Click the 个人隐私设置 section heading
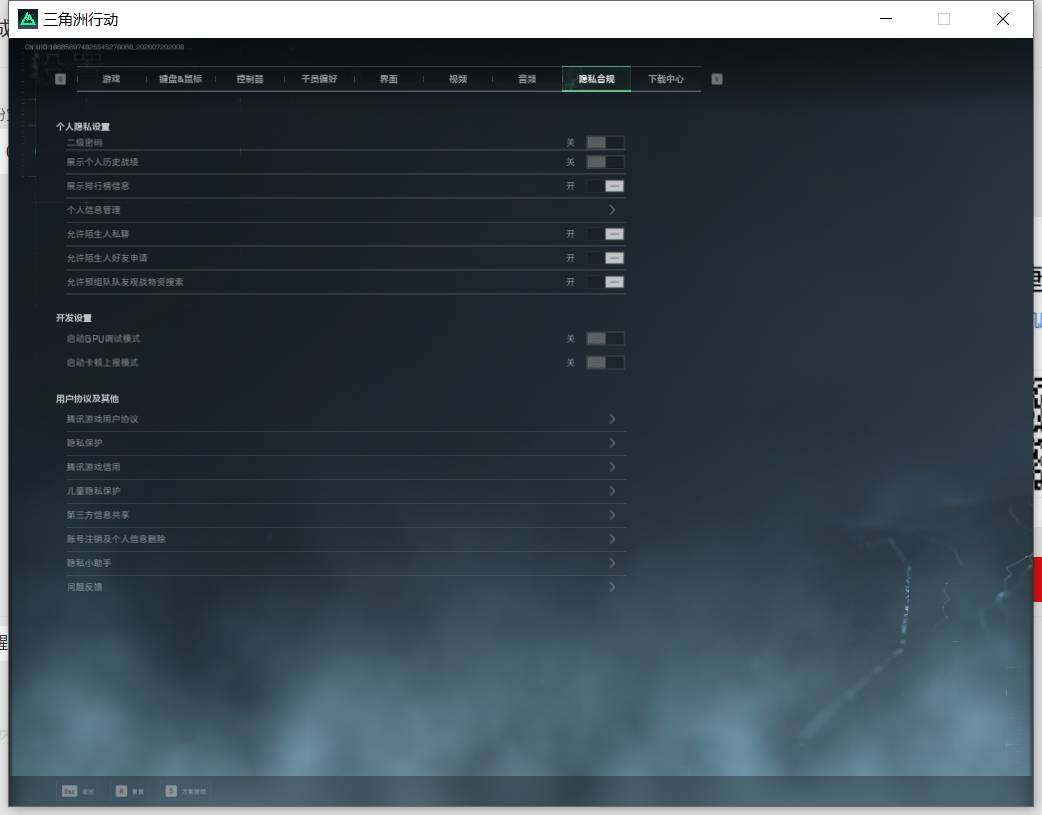This screenshot has width=1042, height=815. click(x=83, y=126)
